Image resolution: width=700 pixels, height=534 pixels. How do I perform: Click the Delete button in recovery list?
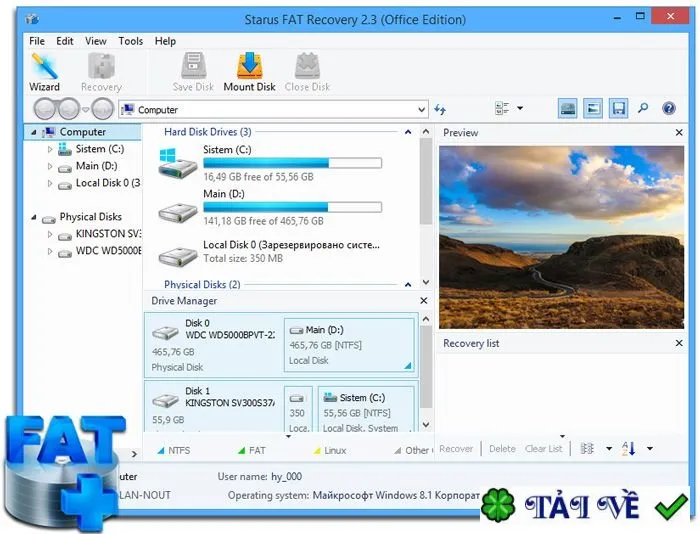tap(502, 449)
